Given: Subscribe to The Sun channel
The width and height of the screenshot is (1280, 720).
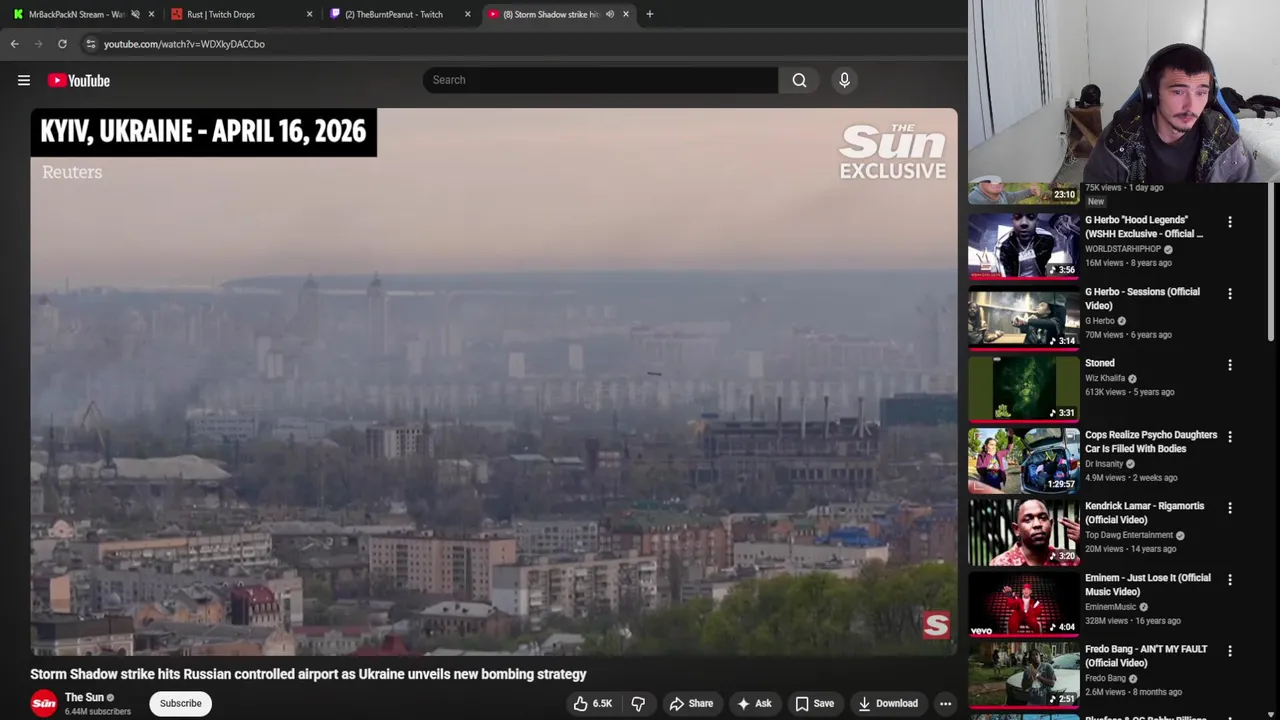Looking at the screenshot, I should (x=181, y=703).
